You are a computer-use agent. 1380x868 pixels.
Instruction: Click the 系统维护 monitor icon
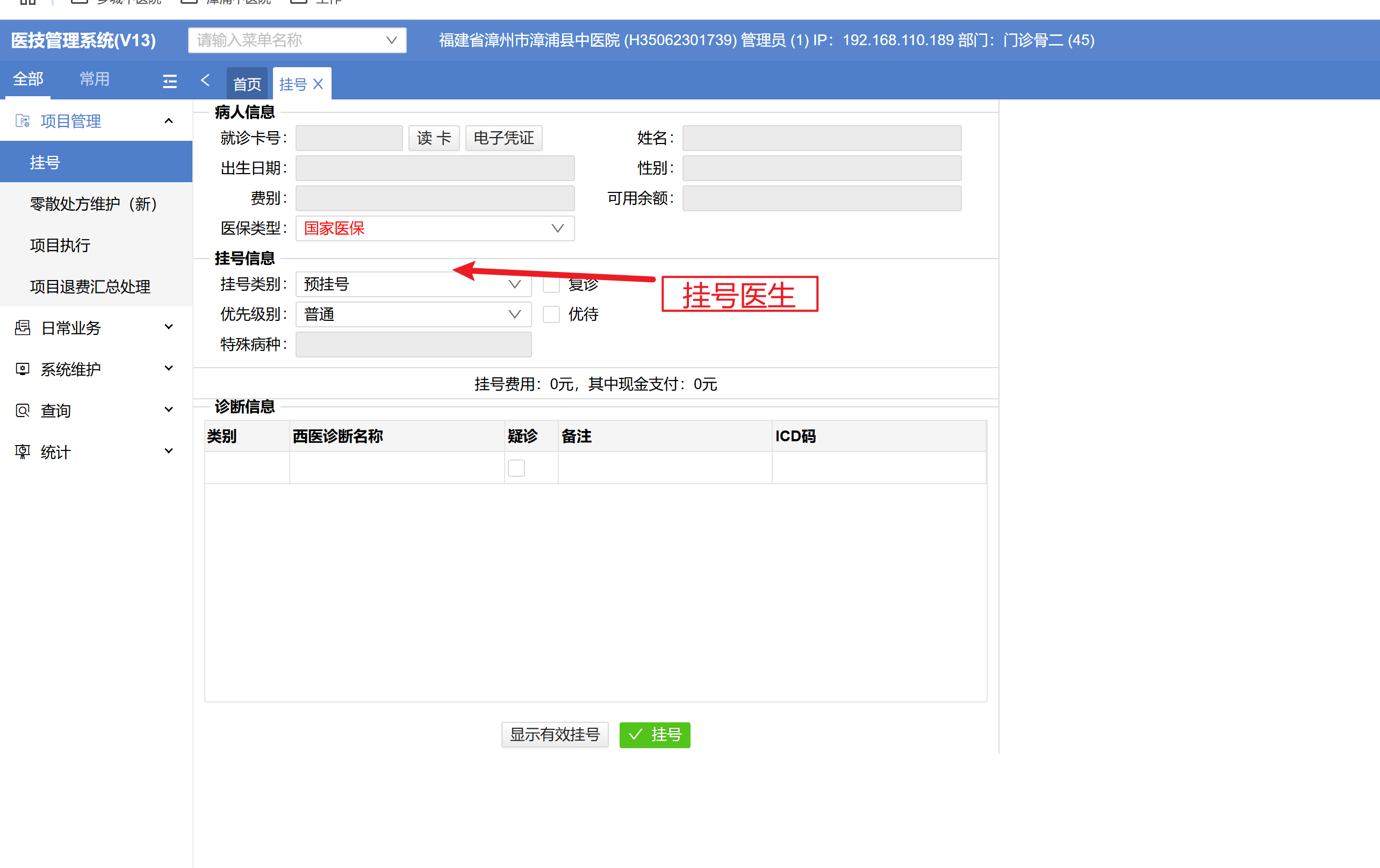point(23,369)
